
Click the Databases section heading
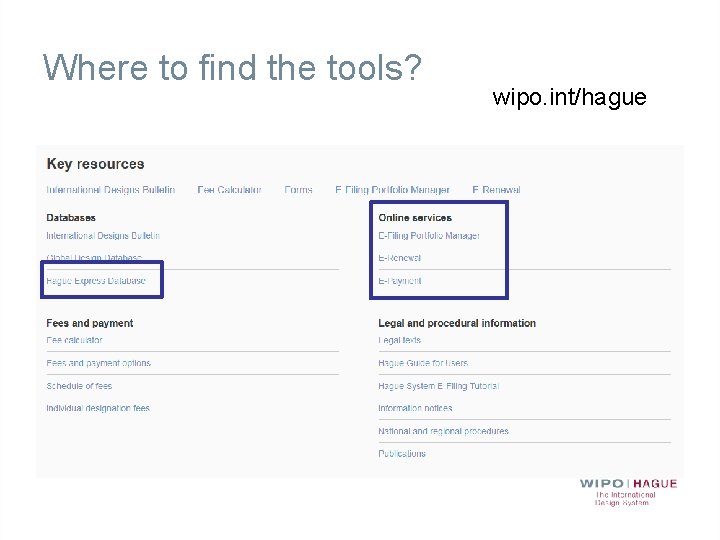(x=71, y=218)
